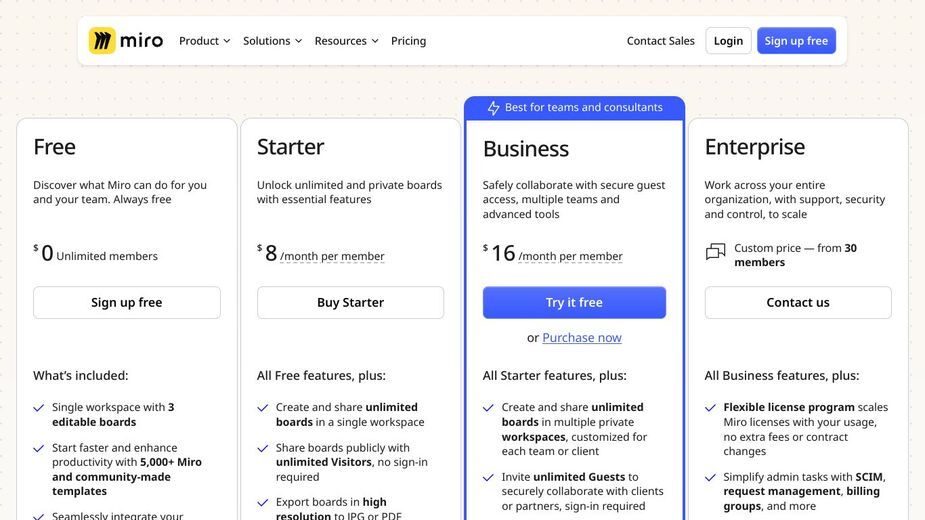Click checkmark next to Invite unlimited Guests
Image resolution: width=925 pixels, height=520 pixels.
coord(488,478)
